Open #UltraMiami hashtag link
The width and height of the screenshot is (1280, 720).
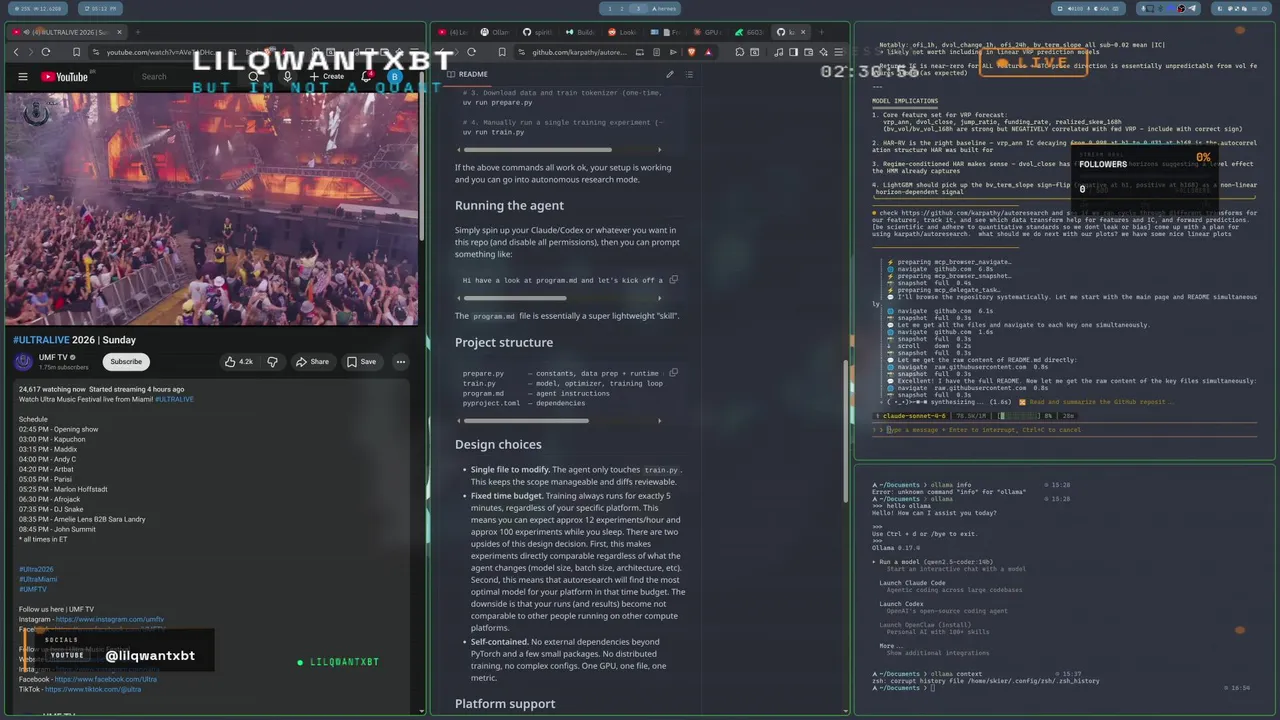[38, 579]
